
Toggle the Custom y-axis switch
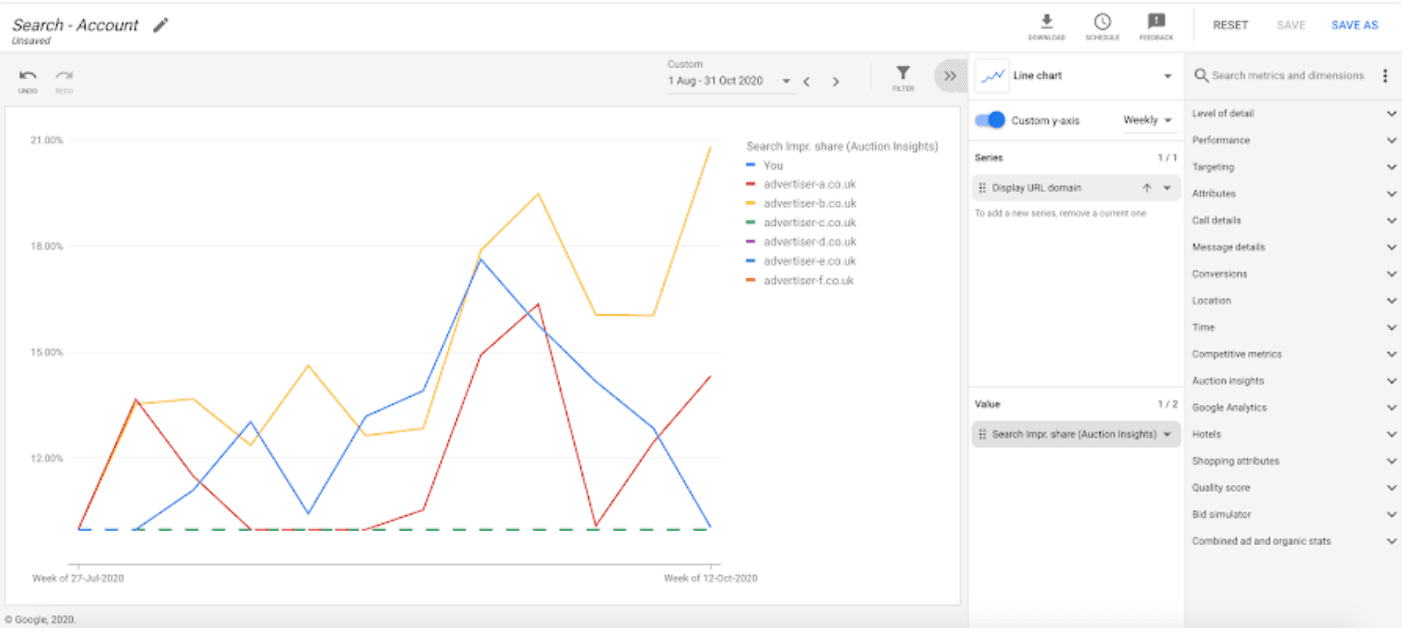pos(990,119)
